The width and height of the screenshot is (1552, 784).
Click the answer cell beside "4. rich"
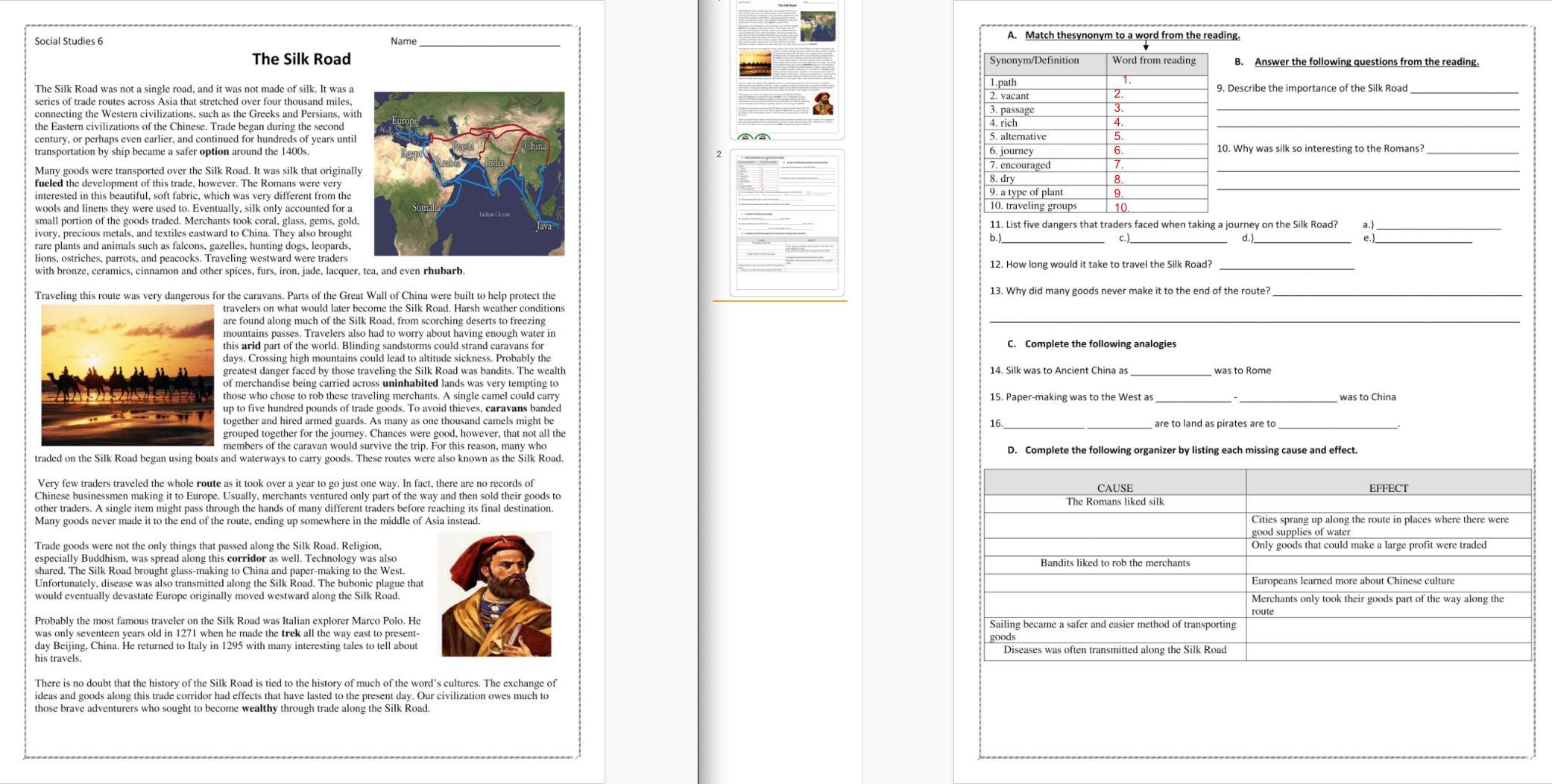(x=1157, y=123)
